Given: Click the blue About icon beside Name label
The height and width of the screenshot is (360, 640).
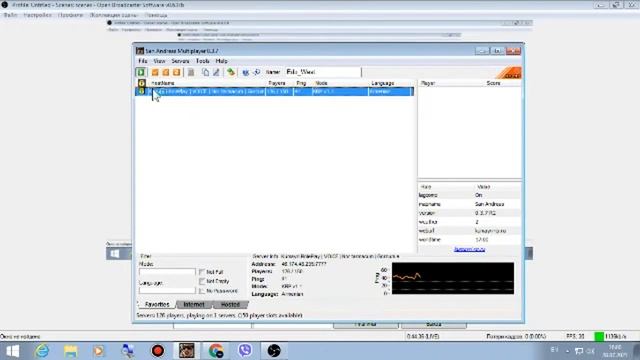Looking at the screenshot, I should coord(256,72).
